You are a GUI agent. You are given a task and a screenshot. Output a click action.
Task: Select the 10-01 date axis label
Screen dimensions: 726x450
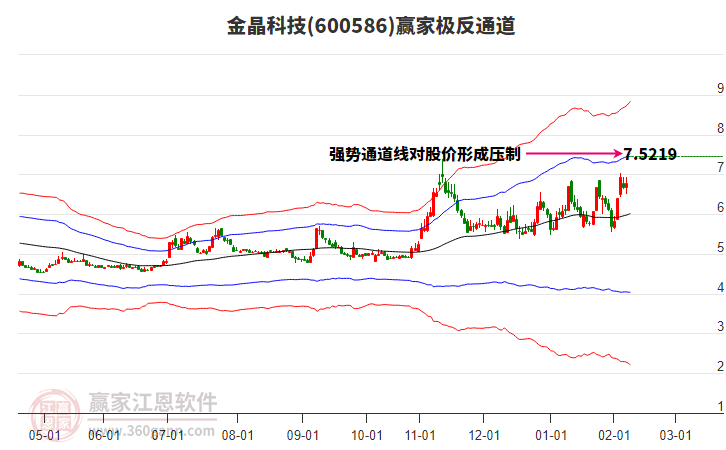coord(367,435)
